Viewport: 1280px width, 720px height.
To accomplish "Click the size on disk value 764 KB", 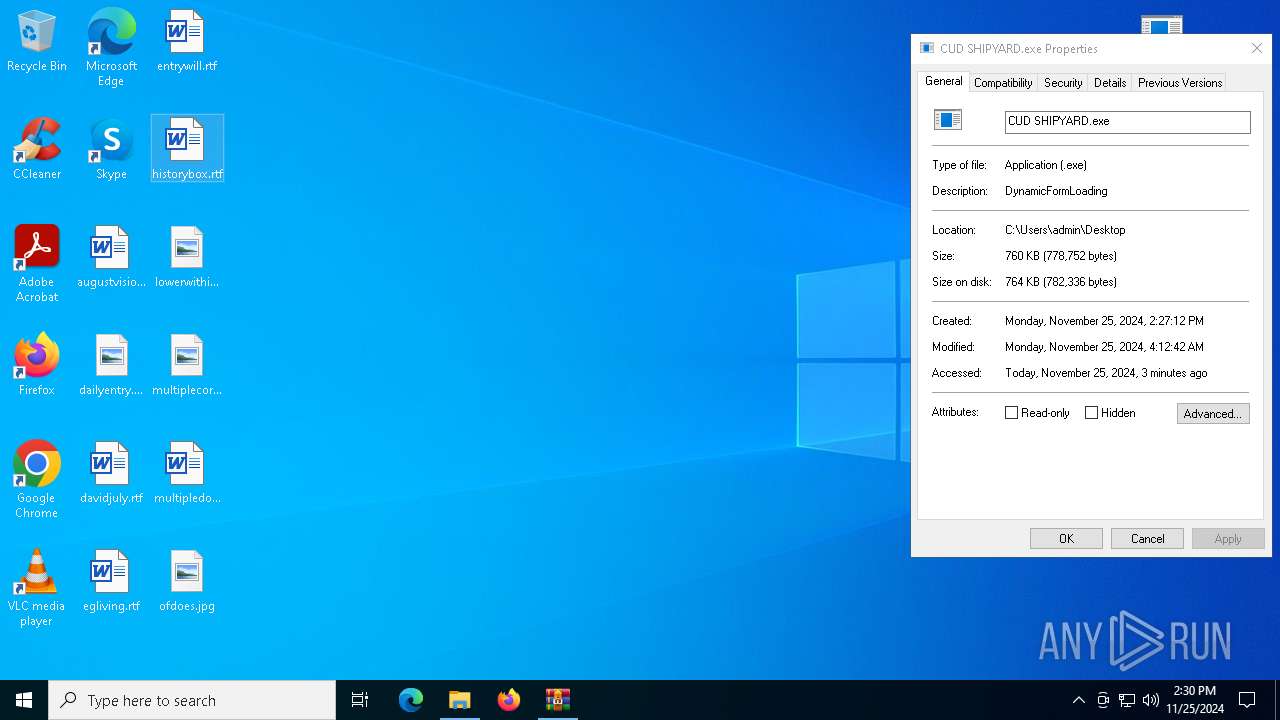I will (x=1061, y=282).
